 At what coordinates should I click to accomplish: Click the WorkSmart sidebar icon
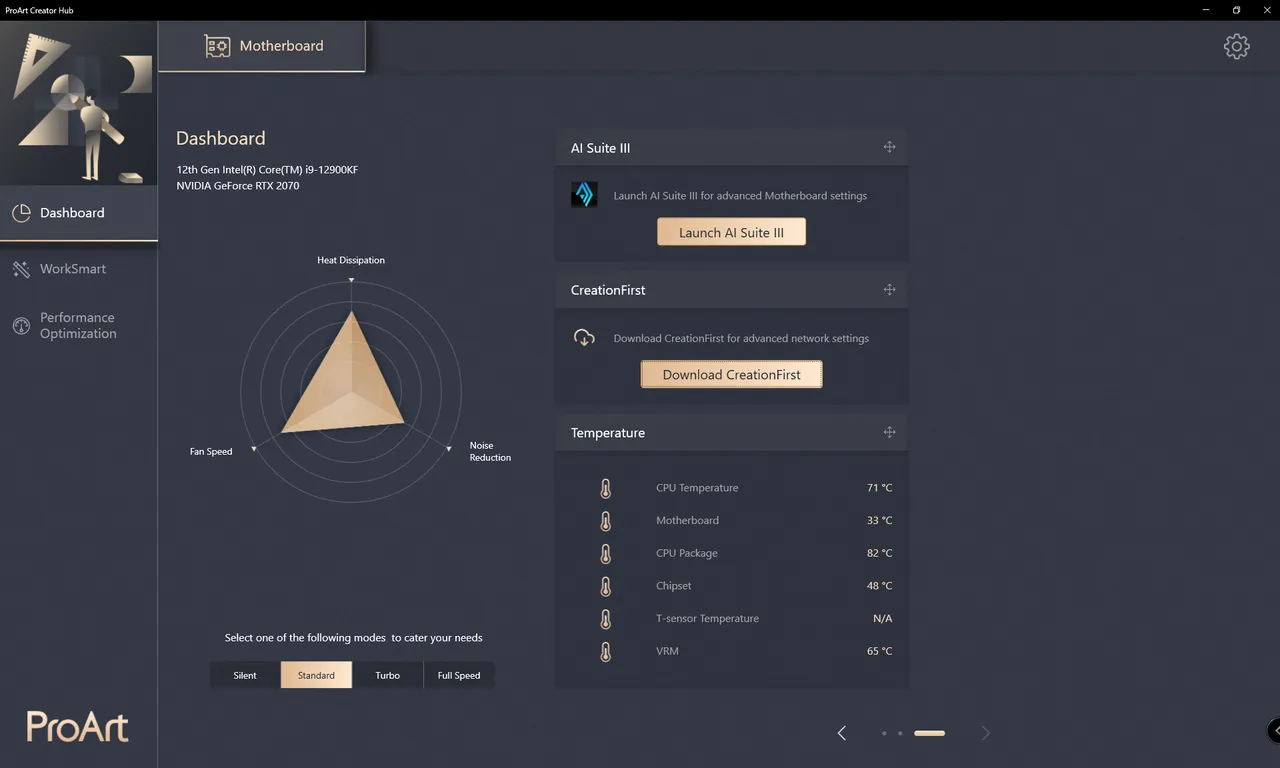coord(20,269)
